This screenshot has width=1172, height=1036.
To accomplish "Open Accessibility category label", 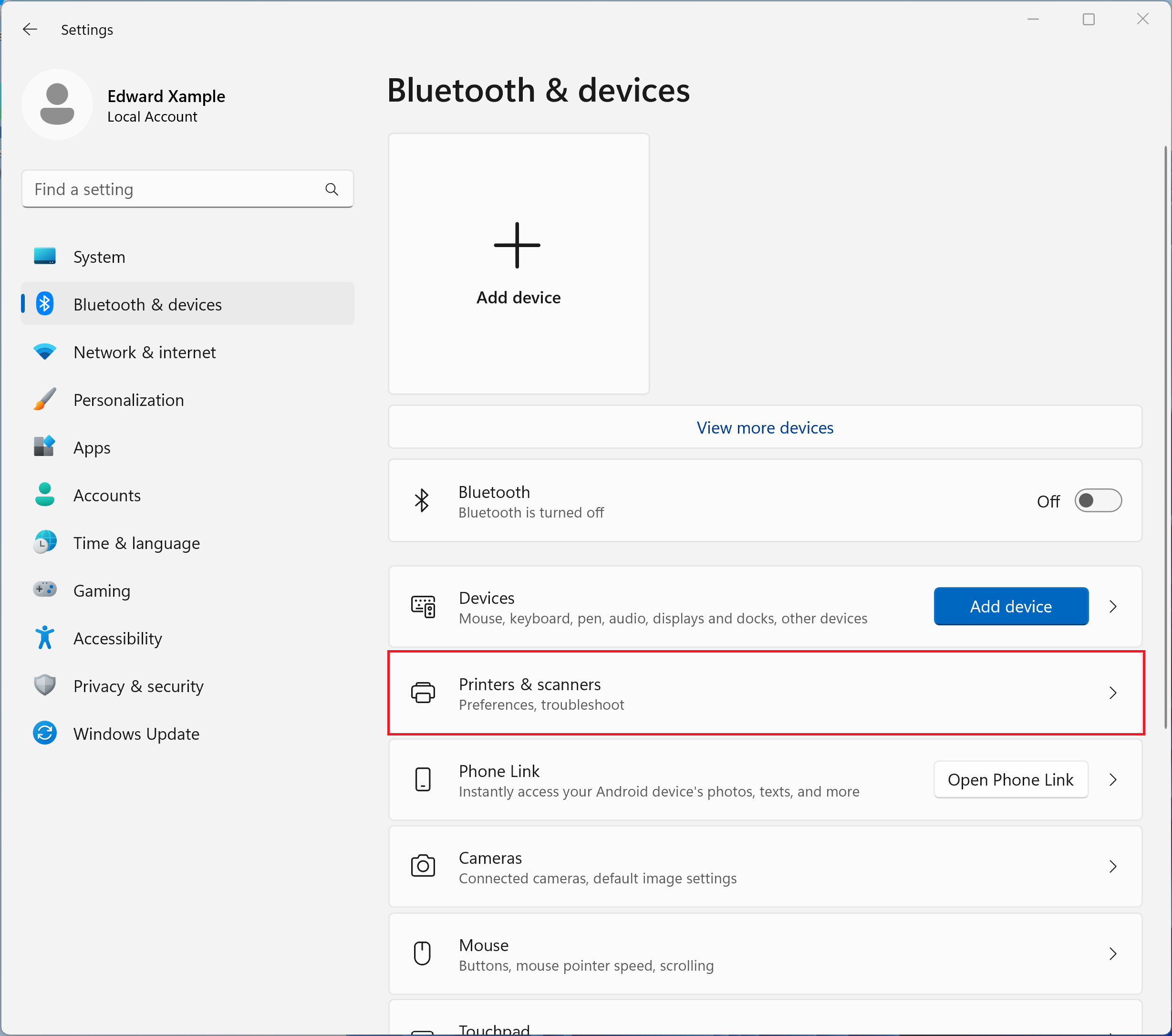I will [117, 638].
